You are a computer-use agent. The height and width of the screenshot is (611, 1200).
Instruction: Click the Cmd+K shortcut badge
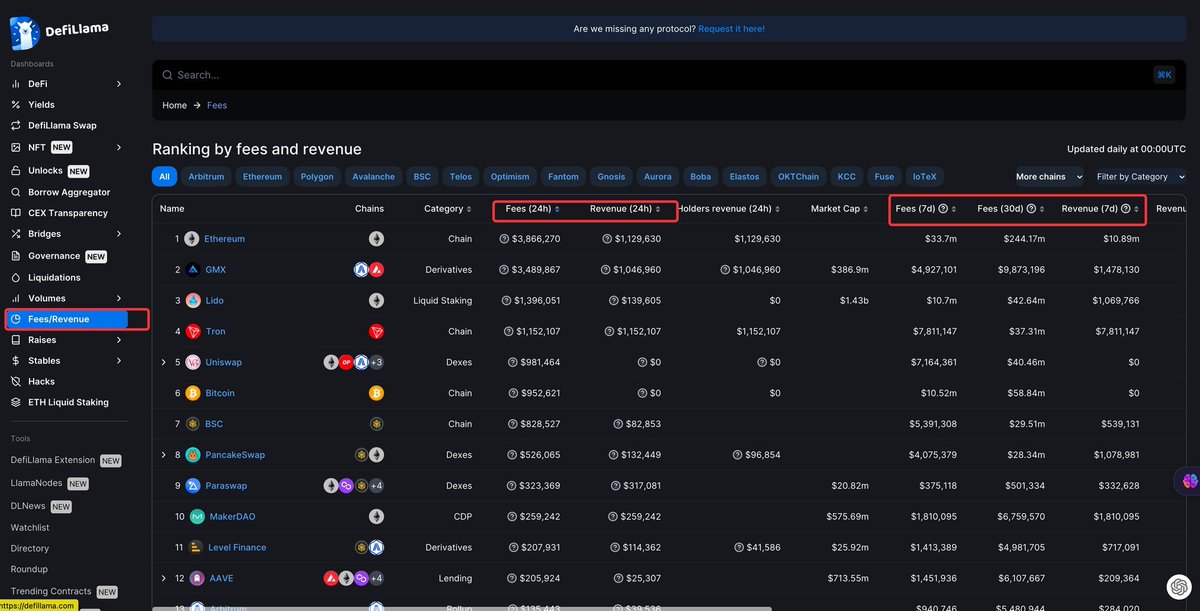tap(1164, 75)
